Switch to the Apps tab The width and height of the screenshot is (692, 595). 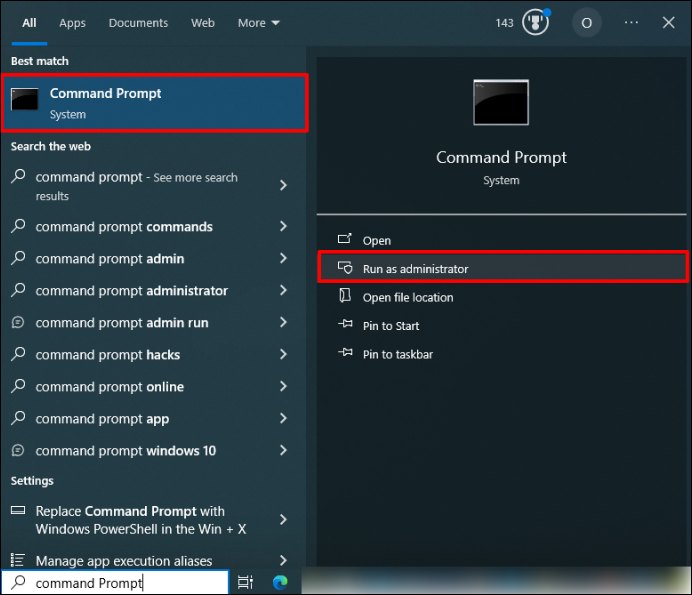coord(72,23)
